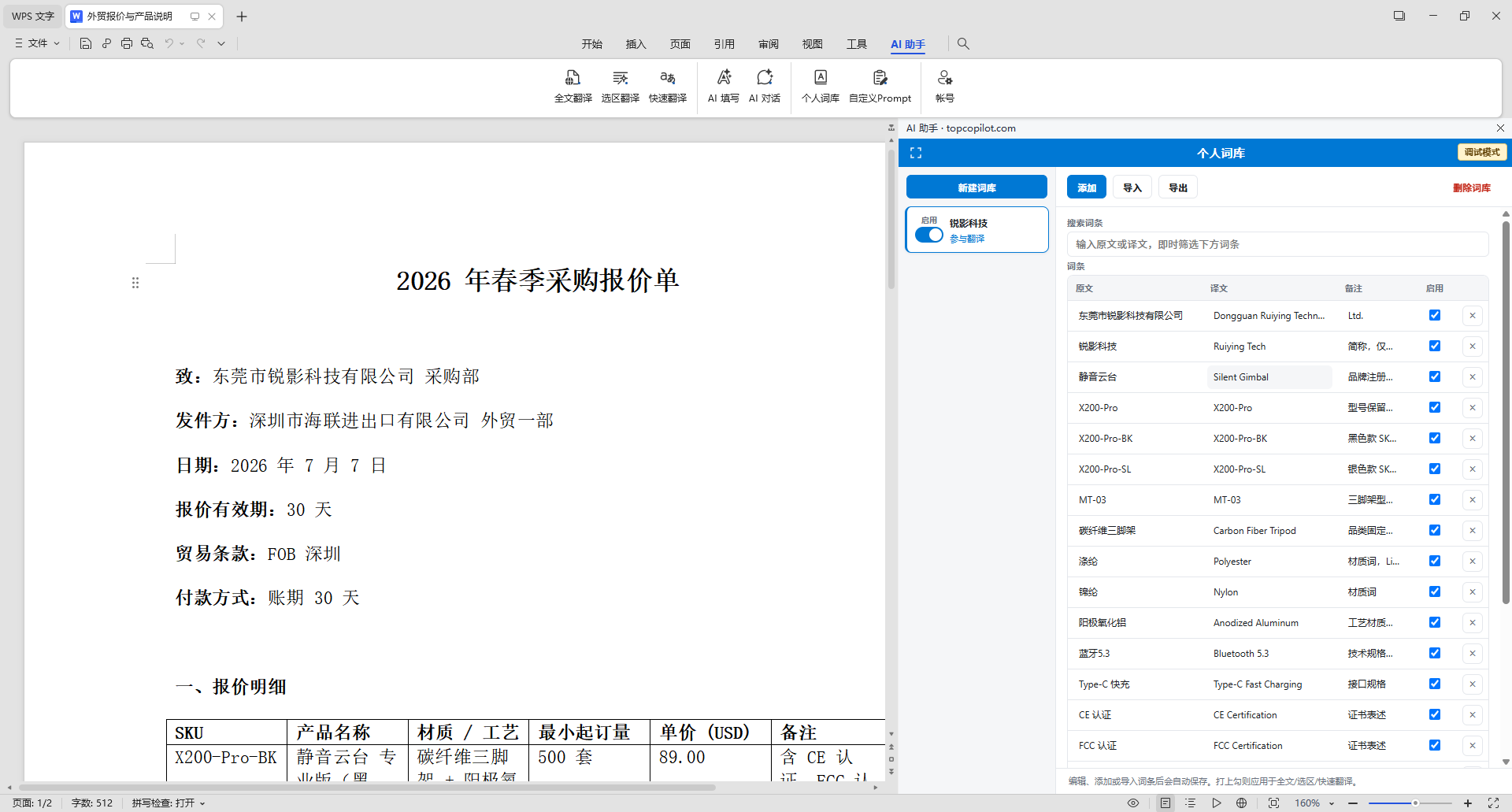Screen dimensions: 1512x812
Task: Disable the 锐影科技 Ruiying Tech entry
Action: [1435, 346]
